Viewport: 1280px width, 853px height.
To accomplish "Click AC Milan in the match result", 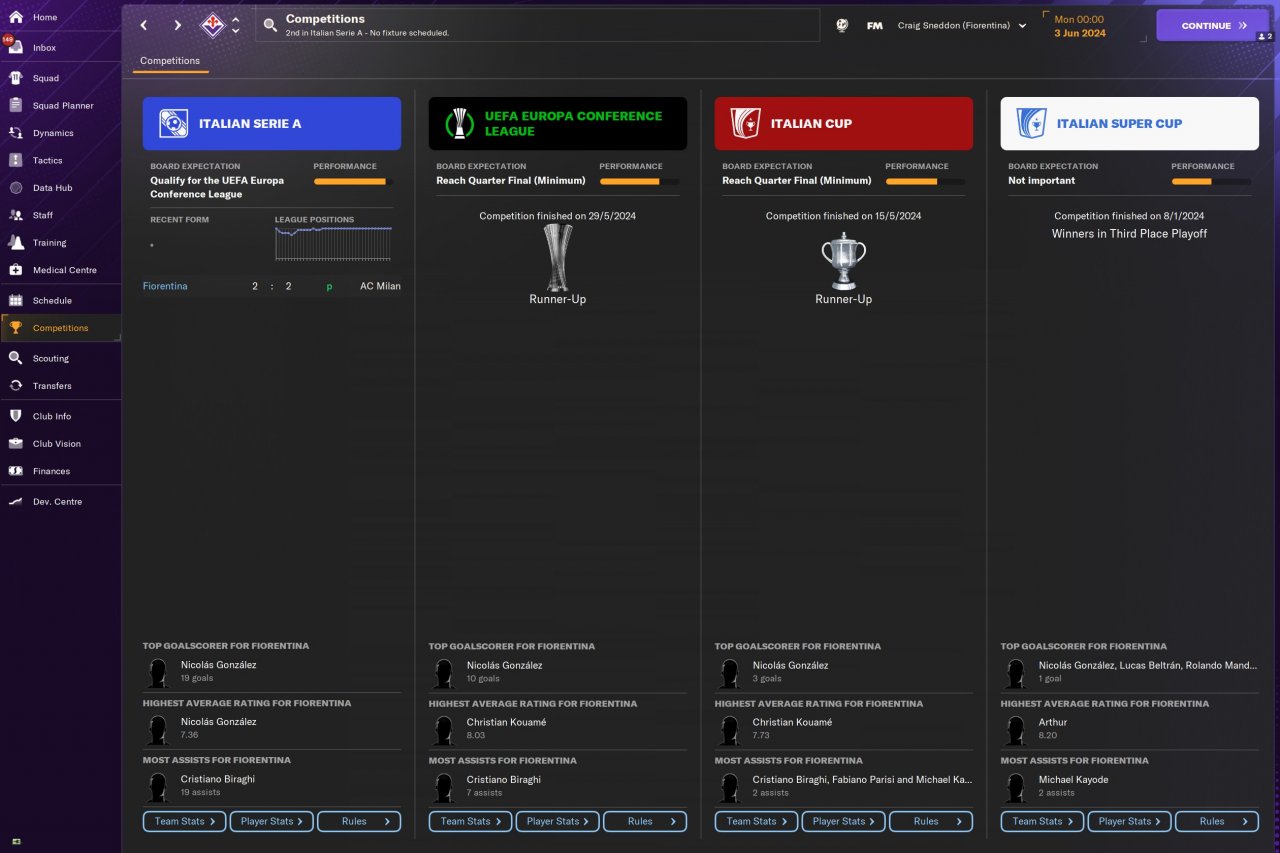I will tap(380, 286).
